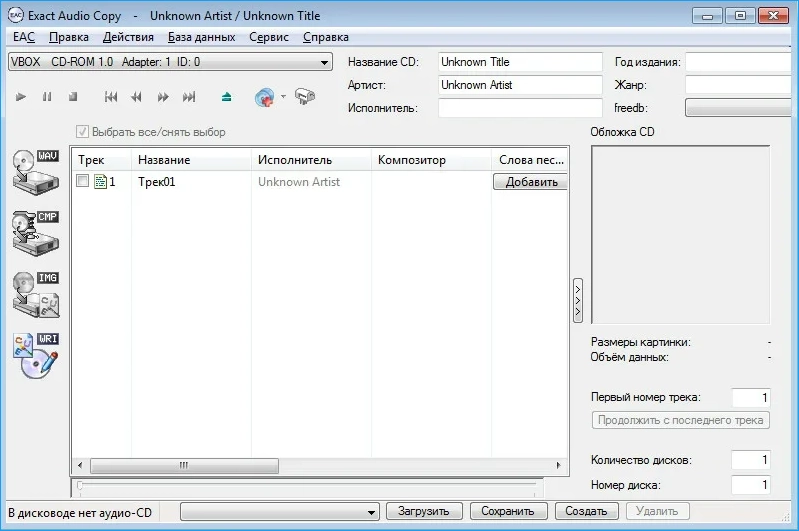Open the Правка menu

(69, 37)
